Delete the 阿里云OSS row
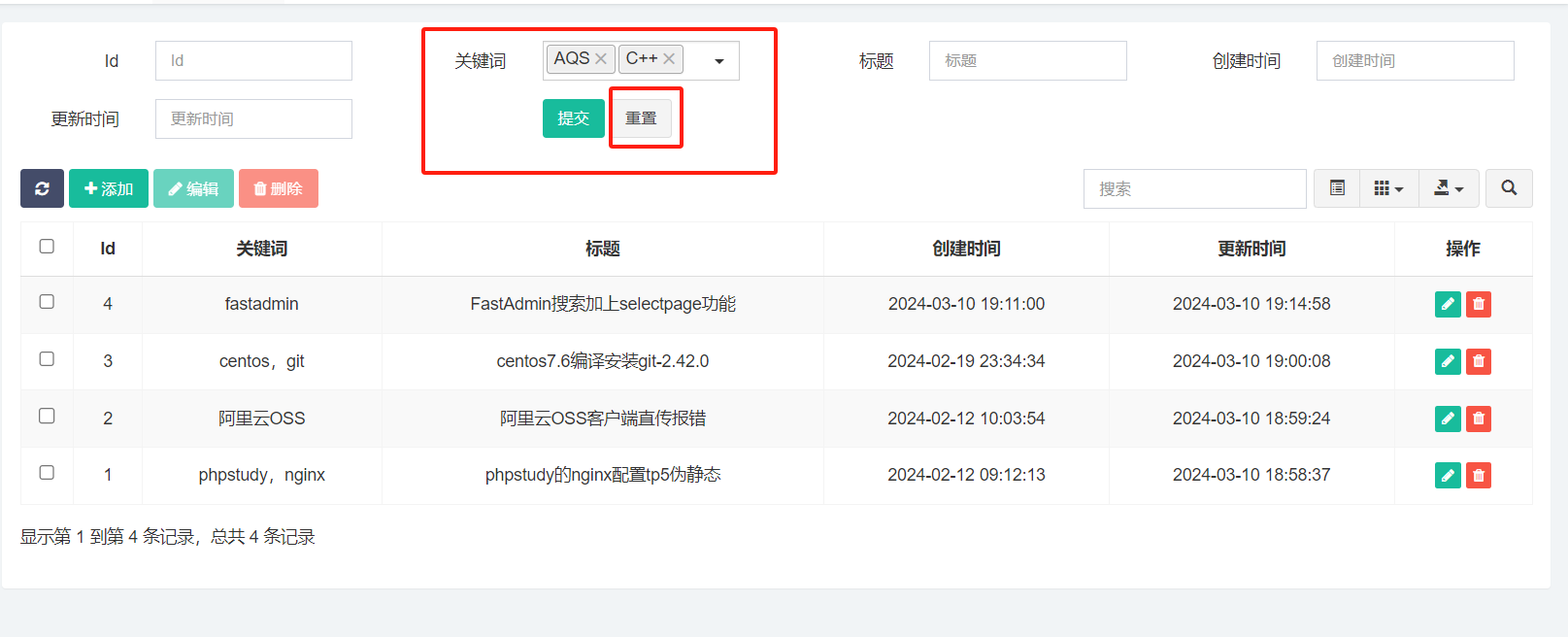 click(x=1479, y=419)
